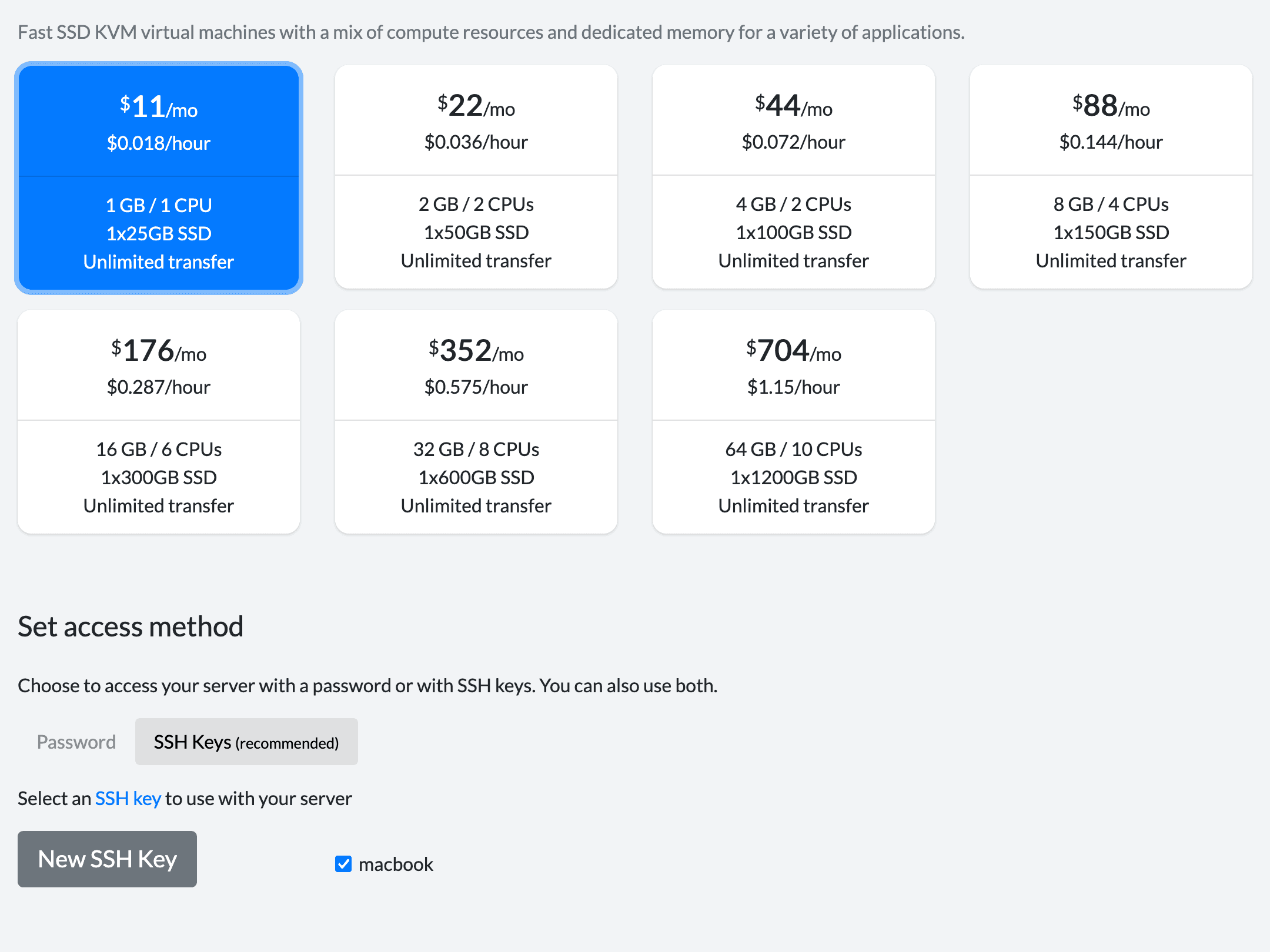Click the $0.287/hour rate text
The height and width of the screenshot is (952, 1270).
tap(159, 387)
